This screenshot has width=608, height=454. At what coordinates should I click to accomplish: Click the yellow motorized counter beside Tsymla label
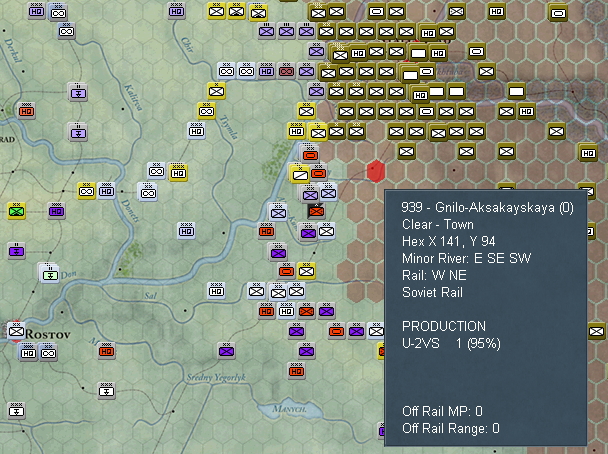(206, 111)
